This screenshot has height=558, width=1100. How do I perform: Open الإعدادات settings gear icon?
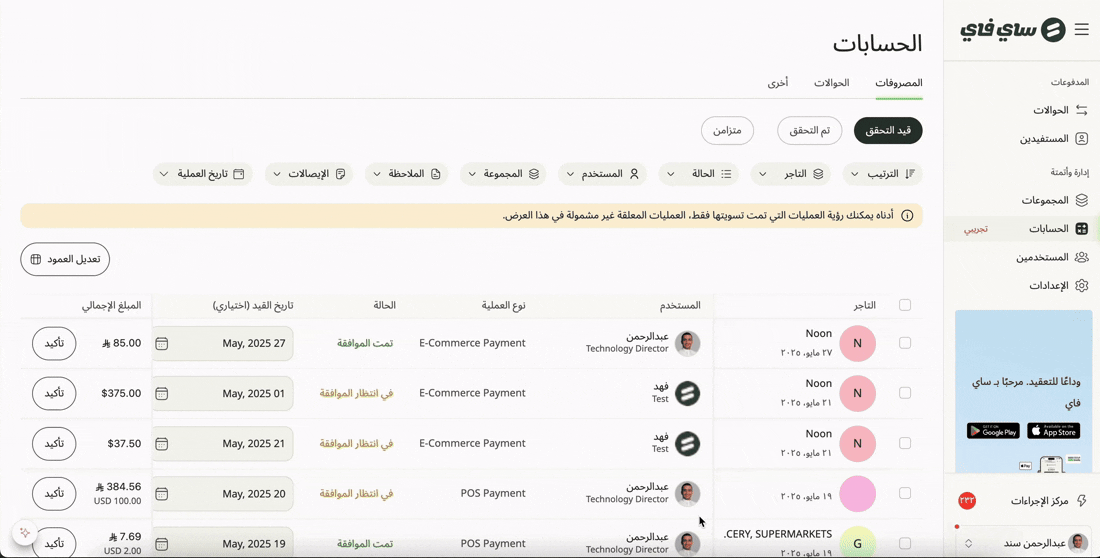[x=1081, y=286]
